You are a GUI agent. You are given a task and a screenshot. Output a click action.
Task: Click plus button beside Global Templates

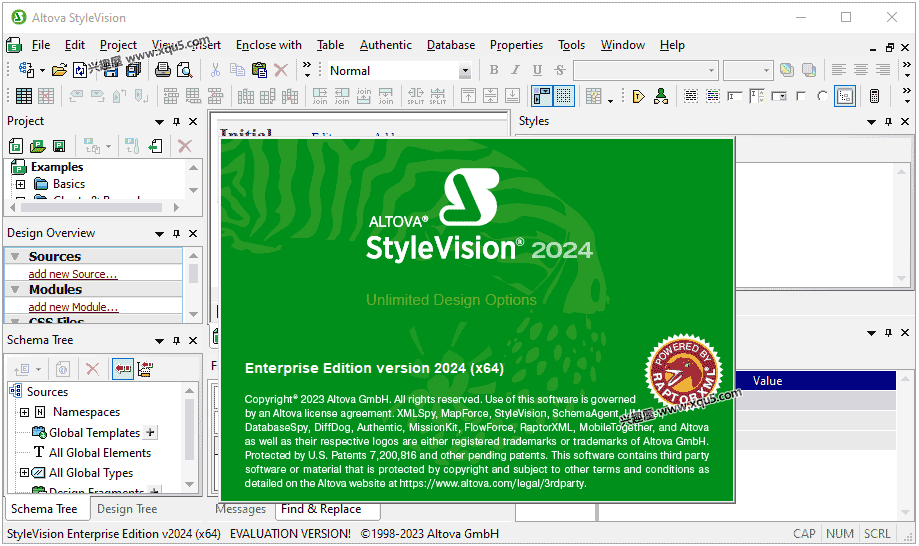pyautogui.click(x=151, y=432)
